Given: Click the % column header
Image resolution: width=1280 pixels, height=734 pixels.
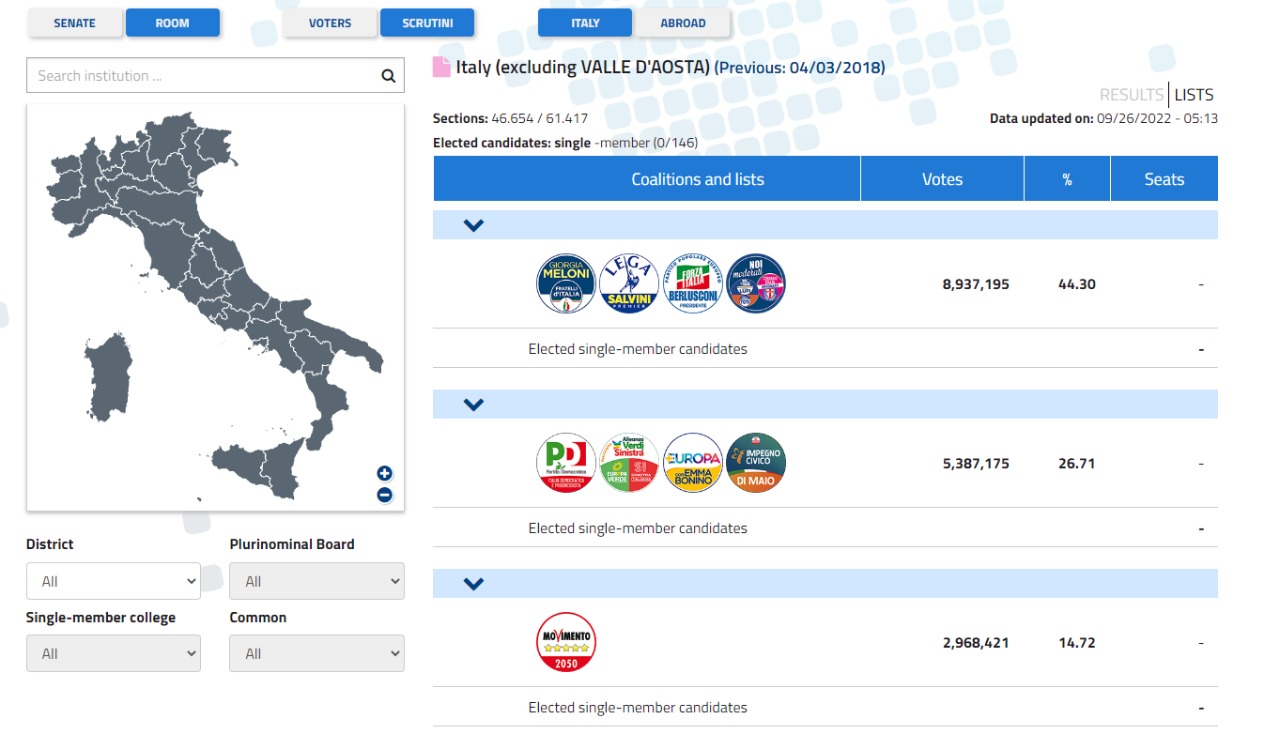Looking at the screenshot, I should (1067, 179).
